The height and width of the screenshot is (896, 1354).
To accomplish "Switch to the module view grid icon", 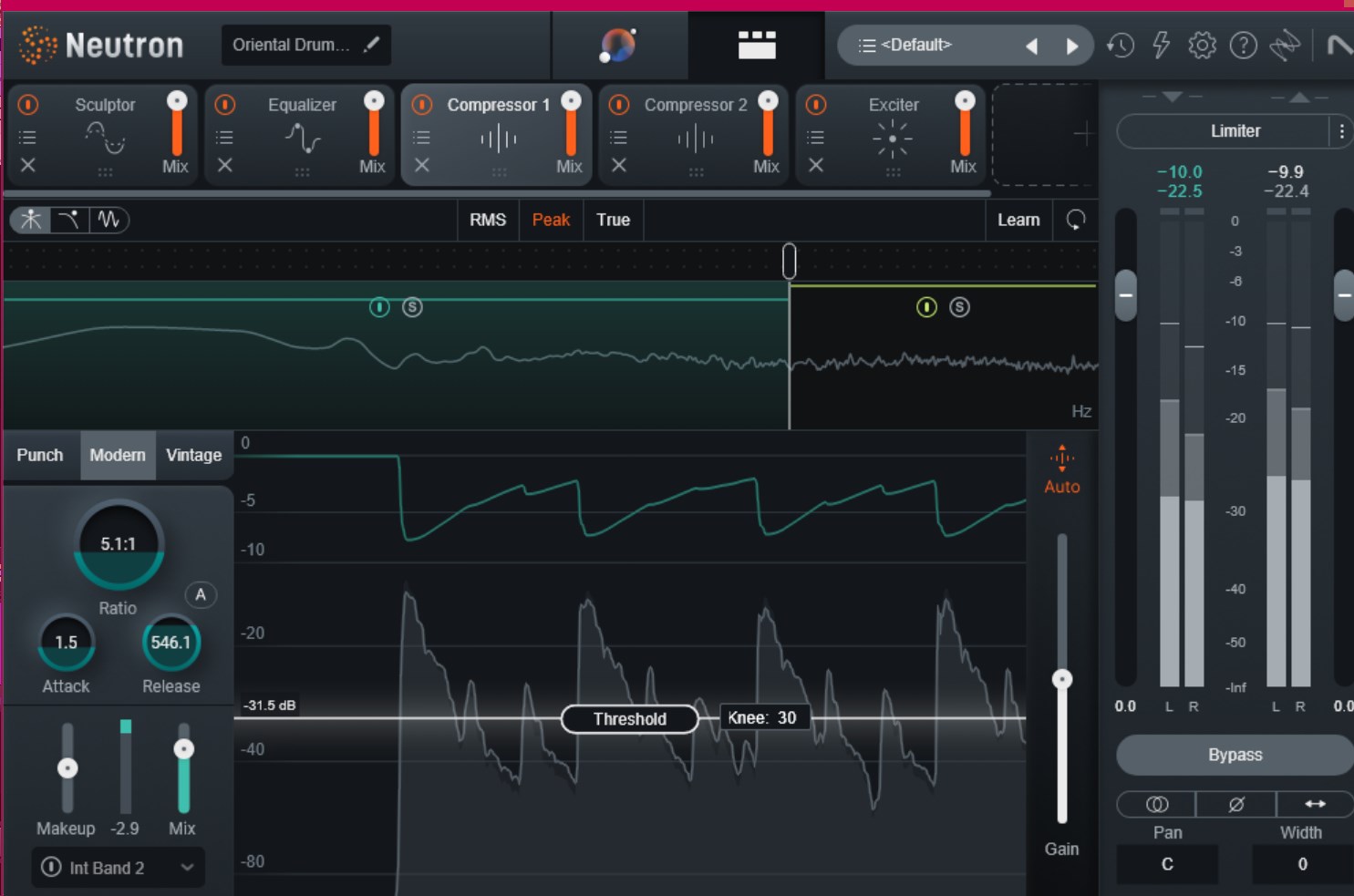I will pyautogui.click(x=757, y=45).
